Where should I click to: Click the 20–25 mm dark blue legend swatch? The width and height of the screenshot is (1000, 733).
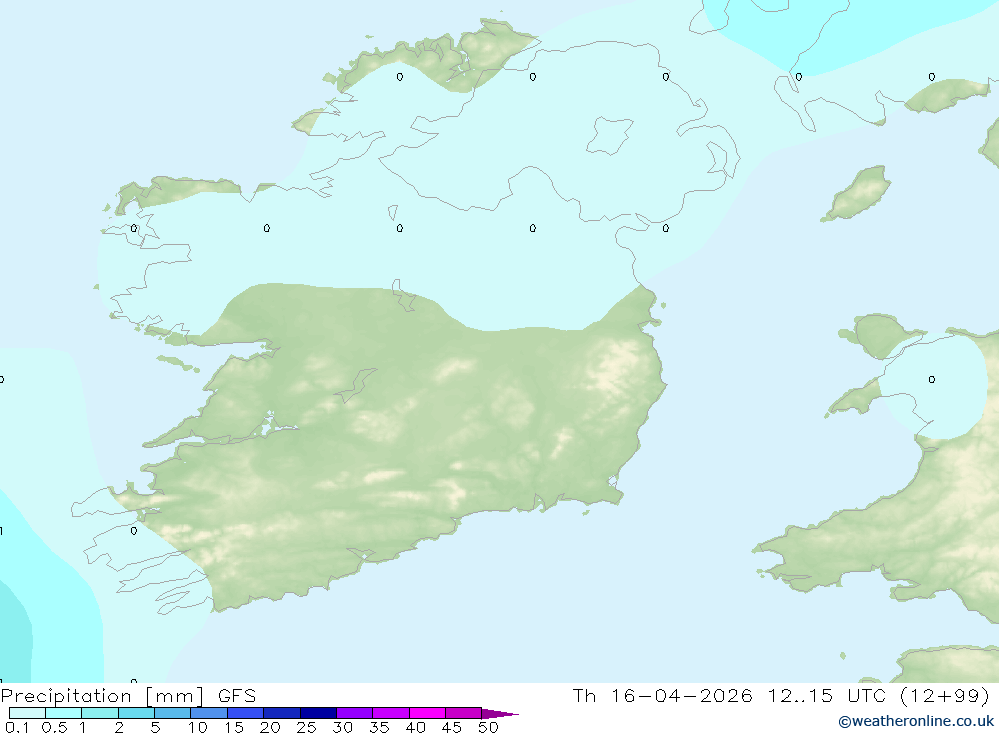281,713
